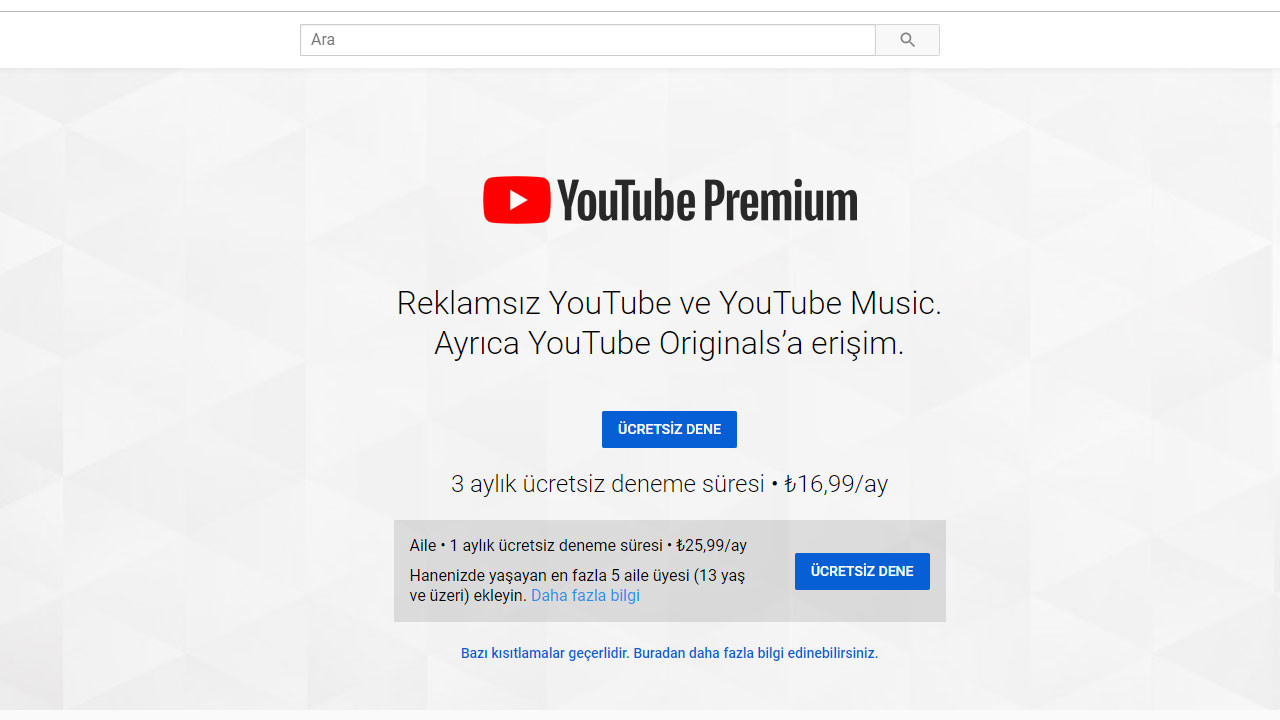Click "Ayrıca YouTube Originals'a erişim." text
The height and width of the screenshot is (720, 1280).
tap(669, 343)
